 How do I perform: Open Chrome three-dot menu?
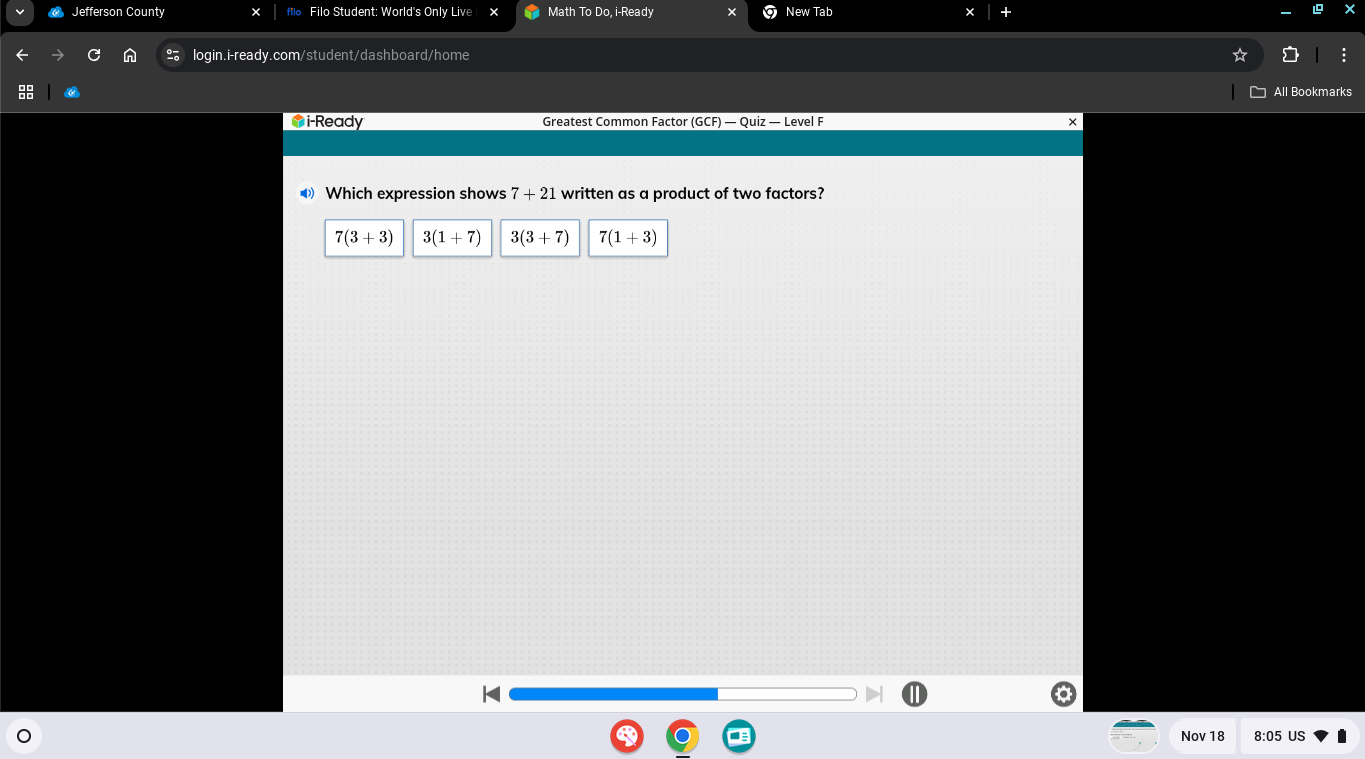coord(1344,55)
